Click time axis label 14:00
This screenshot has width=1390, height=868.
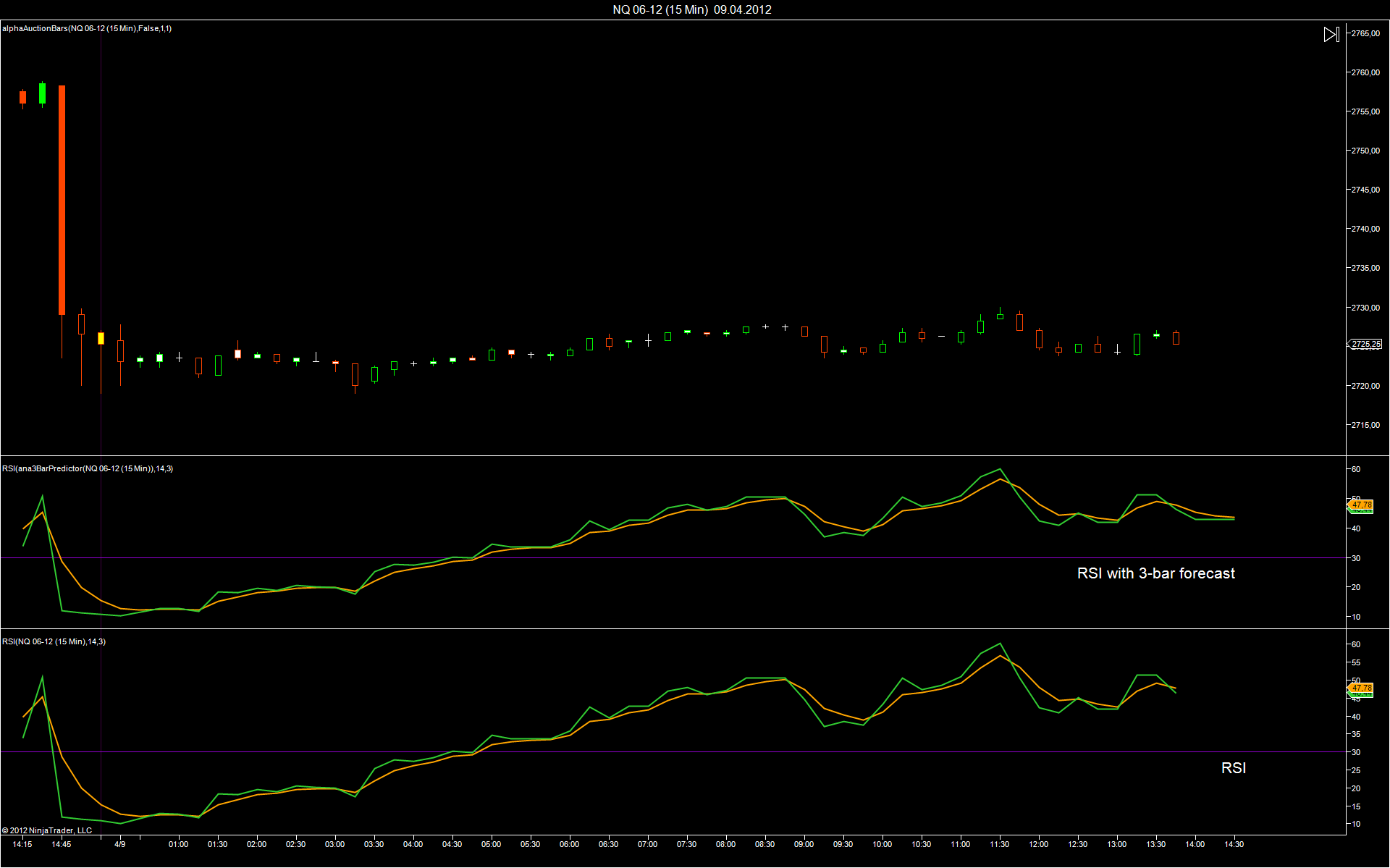coord(1195,844)
